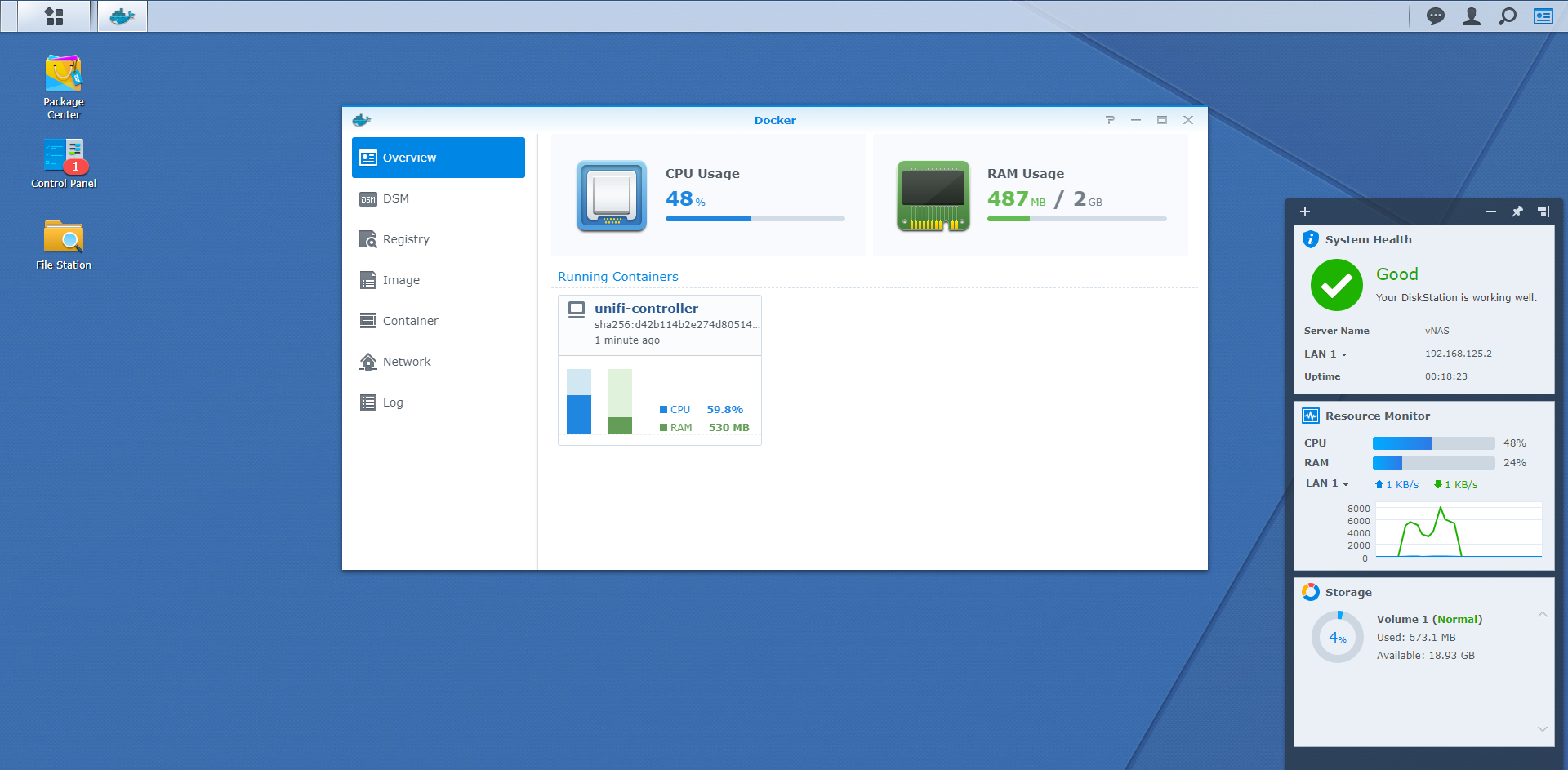
Task: Open the unifi-controller container name link
Action: (646, 309)
